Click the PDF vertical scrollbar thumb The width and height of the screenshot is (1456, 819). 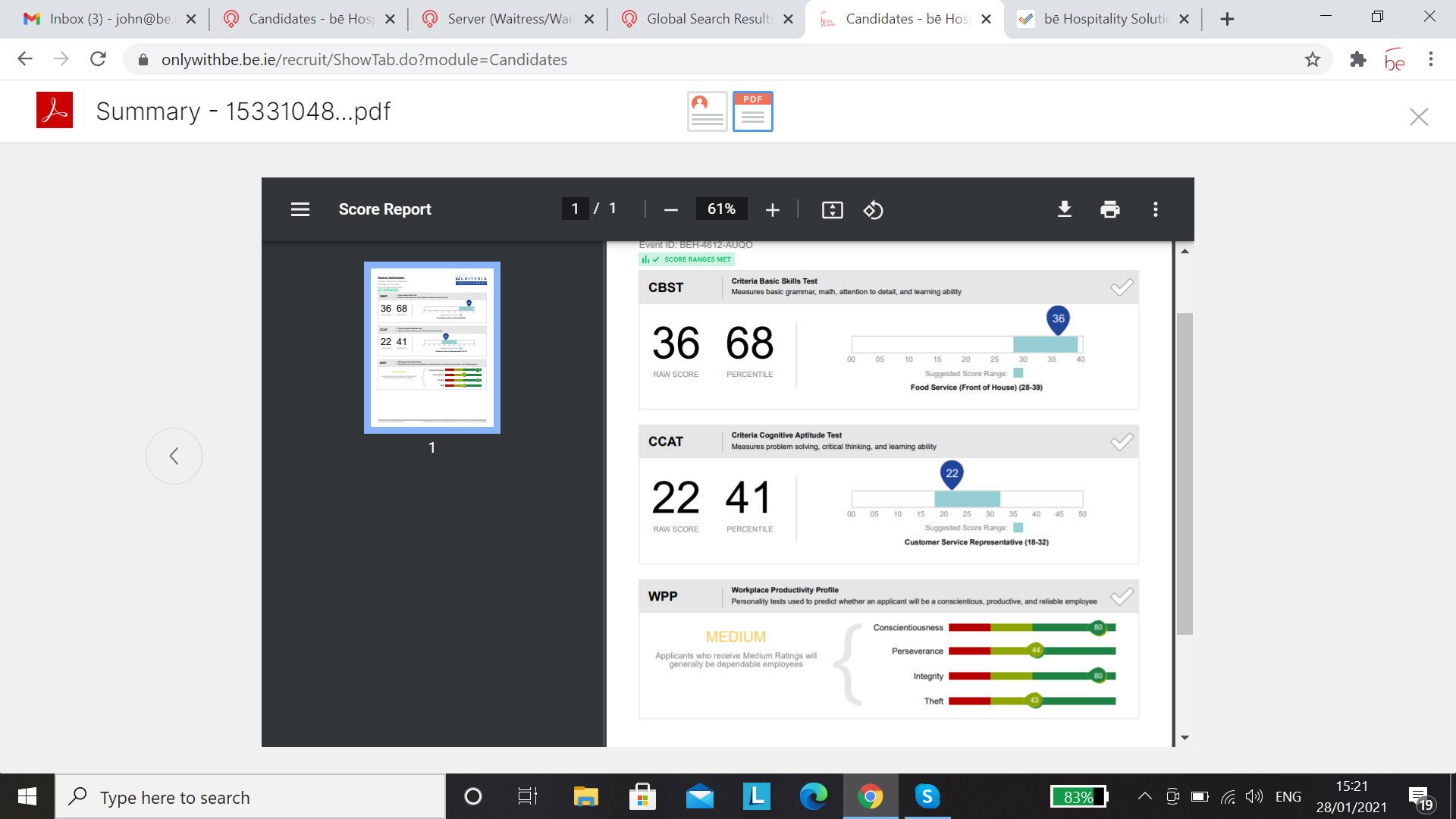coord(1185,473)
